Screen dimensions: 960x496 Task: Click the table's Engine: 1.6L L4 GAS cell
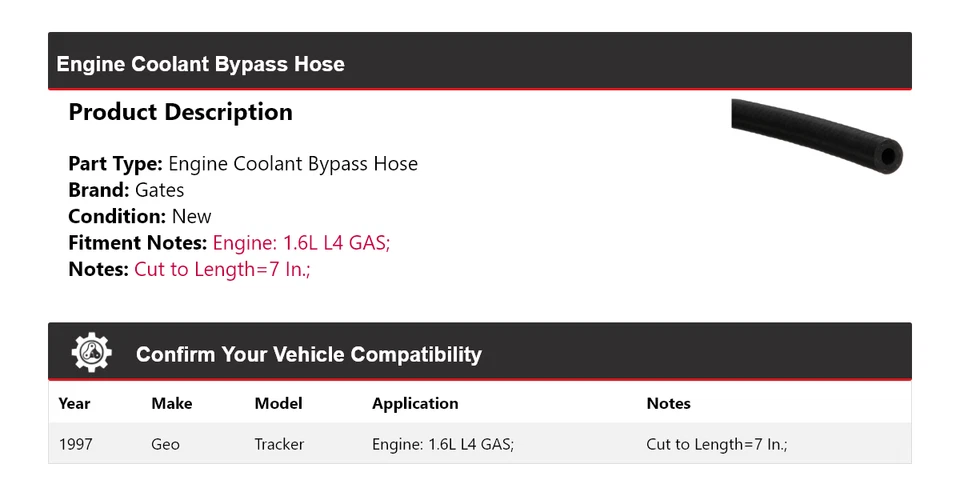coord(442,444)
